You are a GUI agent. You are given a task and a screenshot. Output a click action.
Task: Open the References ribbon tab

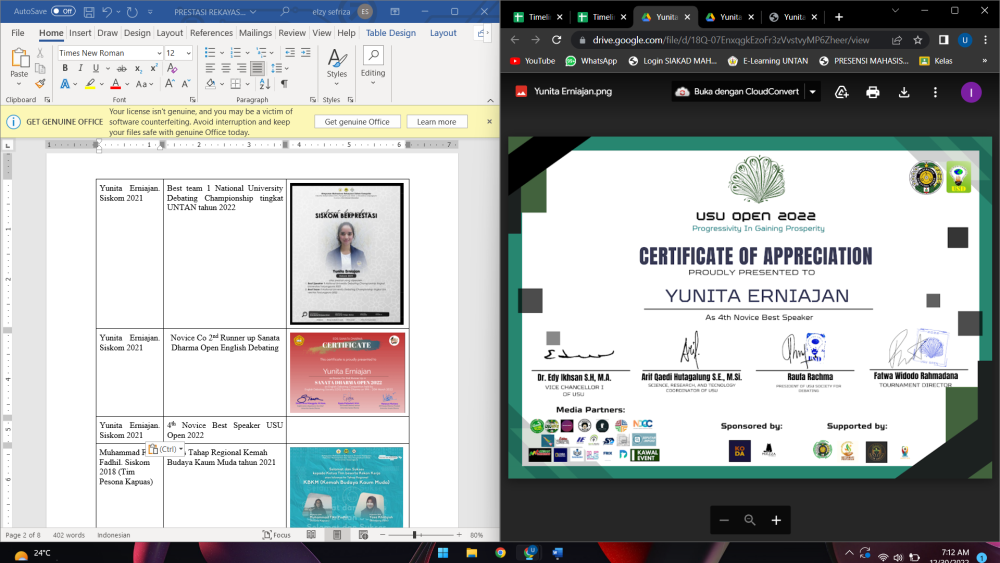coord(211,33)
